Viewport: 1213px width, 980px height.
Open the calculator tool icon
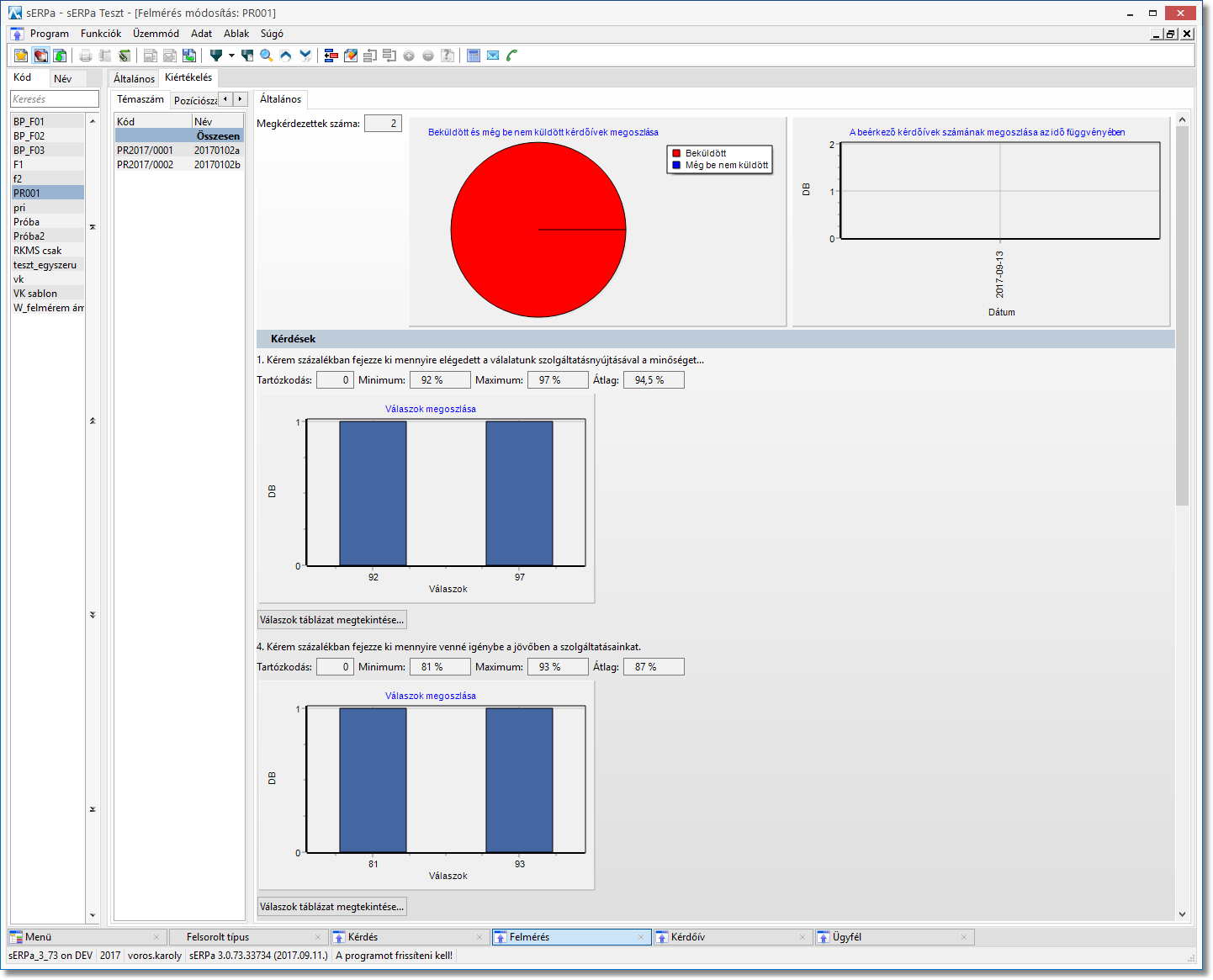[474, 56]
